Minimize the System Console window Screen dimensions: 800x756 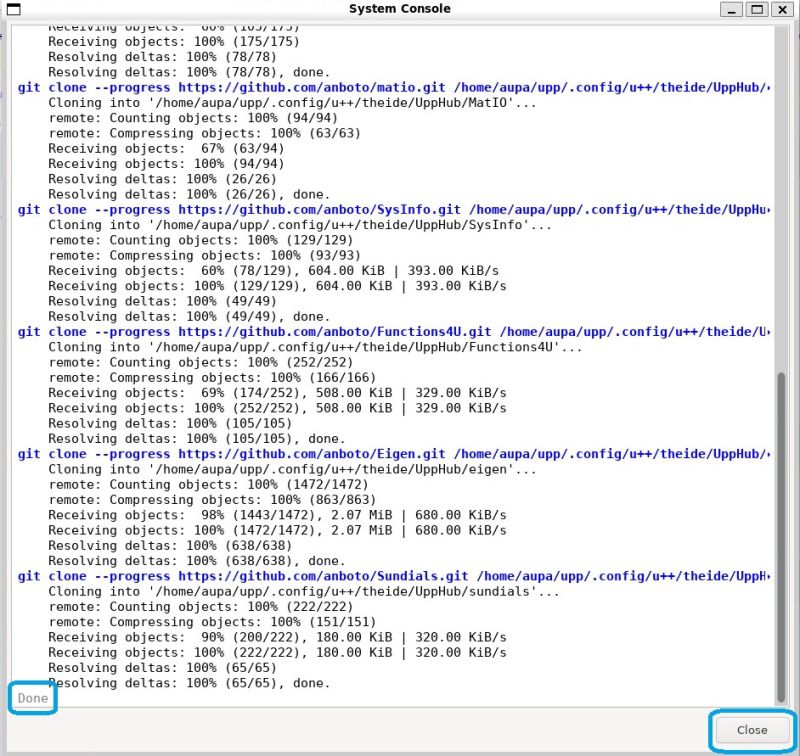tap(731, 10)
